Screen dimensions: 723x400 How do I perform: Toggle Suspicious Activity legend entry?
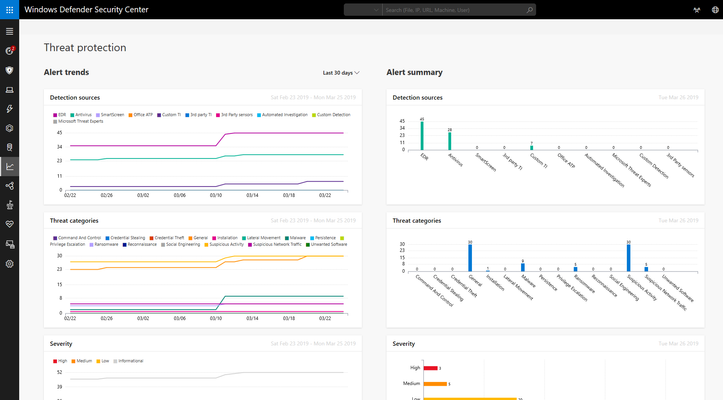(x=224, y=245)
